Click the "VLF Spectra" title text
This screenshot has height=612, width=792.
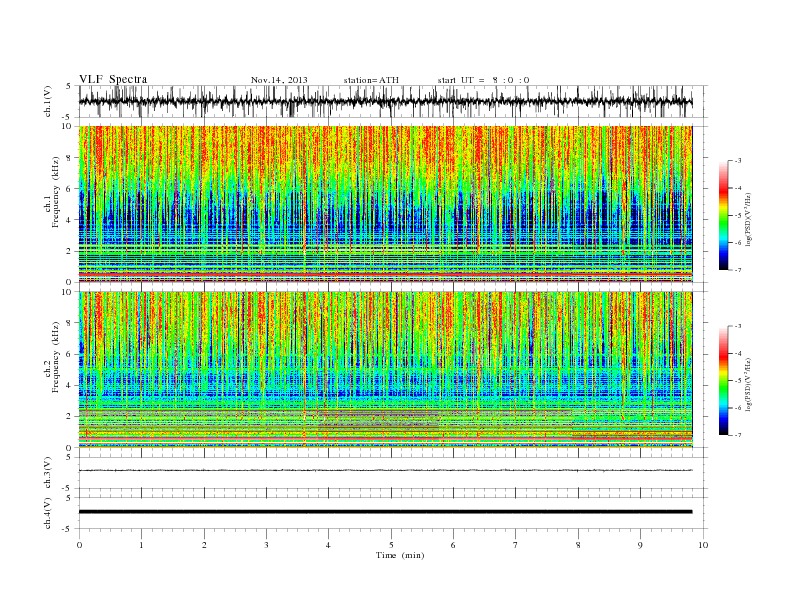point(113,79)
